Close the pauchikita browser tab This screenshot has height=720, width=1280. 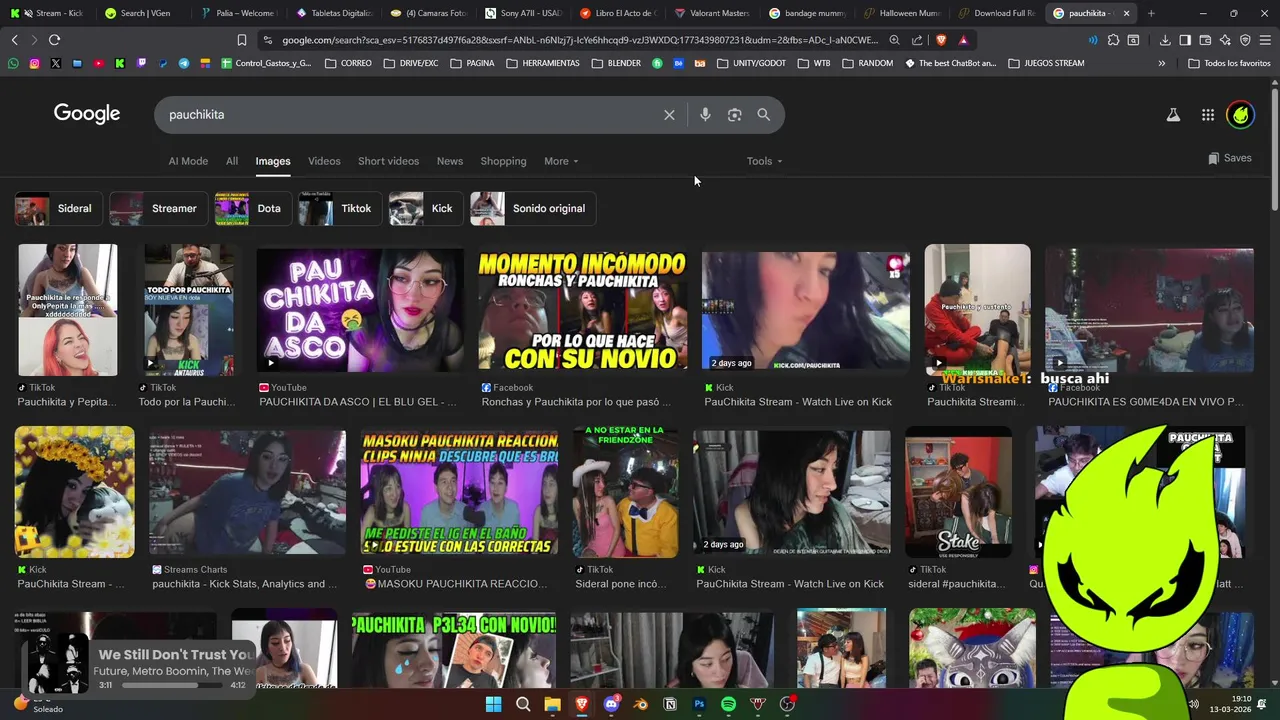point(1126,13)
